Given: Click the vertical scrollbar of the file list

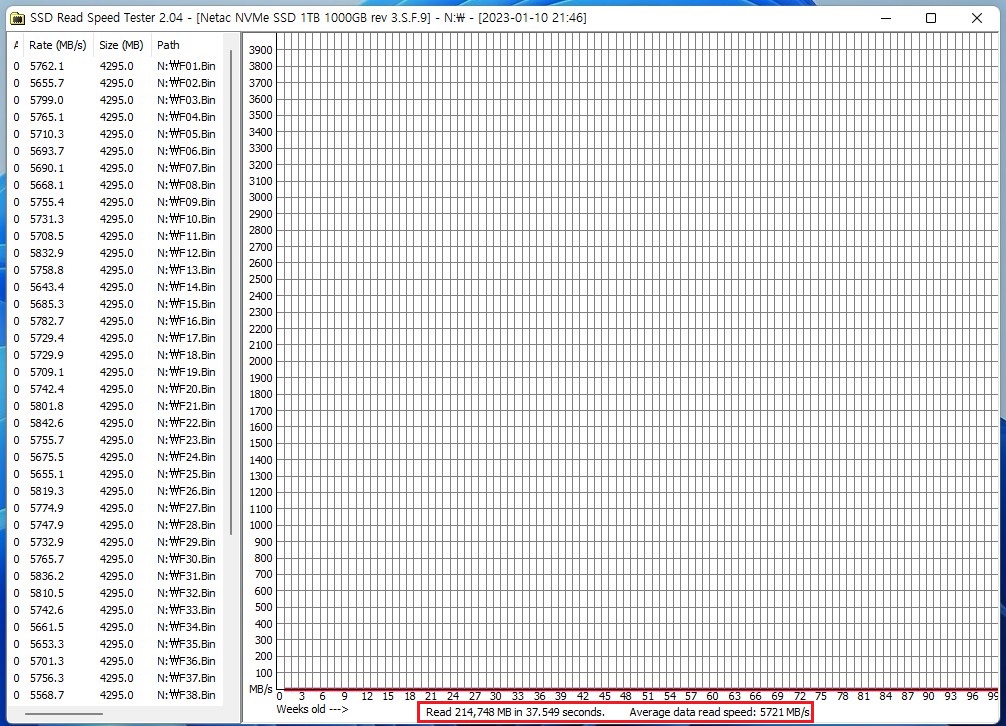Looking at the screenshot, I should point(231,292).
